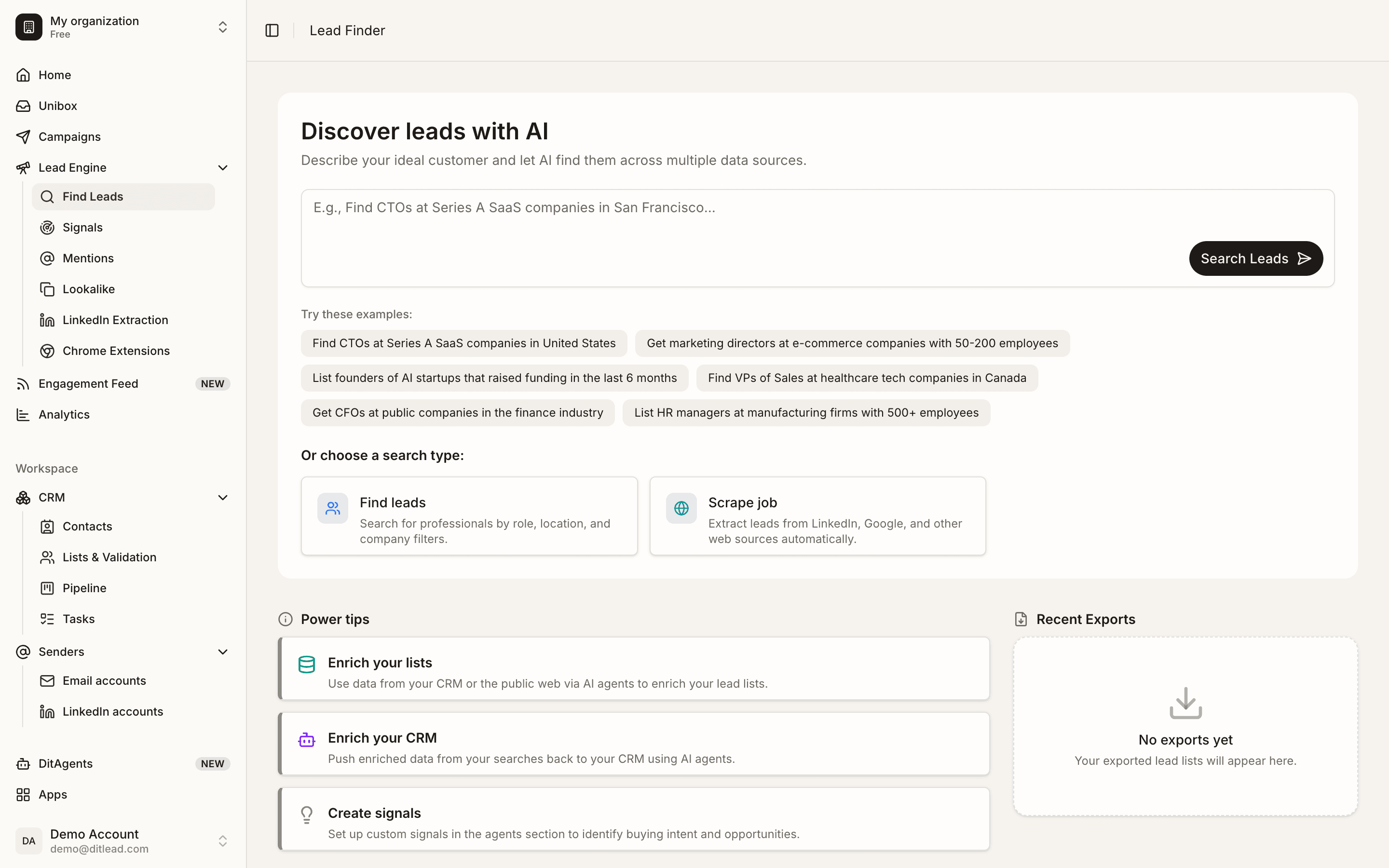Use example CFOs at public companies
This screenshot has width=1389, height=868.
coord(457,413)
